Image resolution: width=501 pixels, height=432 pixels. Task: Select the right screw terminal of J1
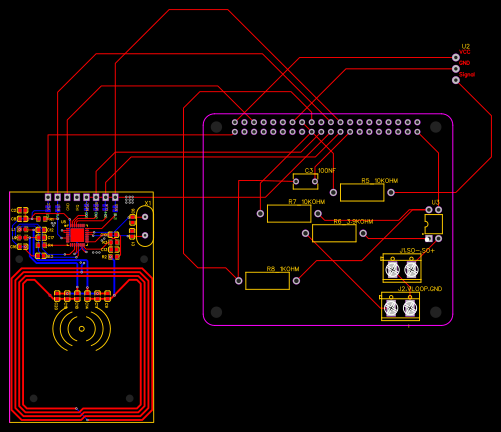411,269
